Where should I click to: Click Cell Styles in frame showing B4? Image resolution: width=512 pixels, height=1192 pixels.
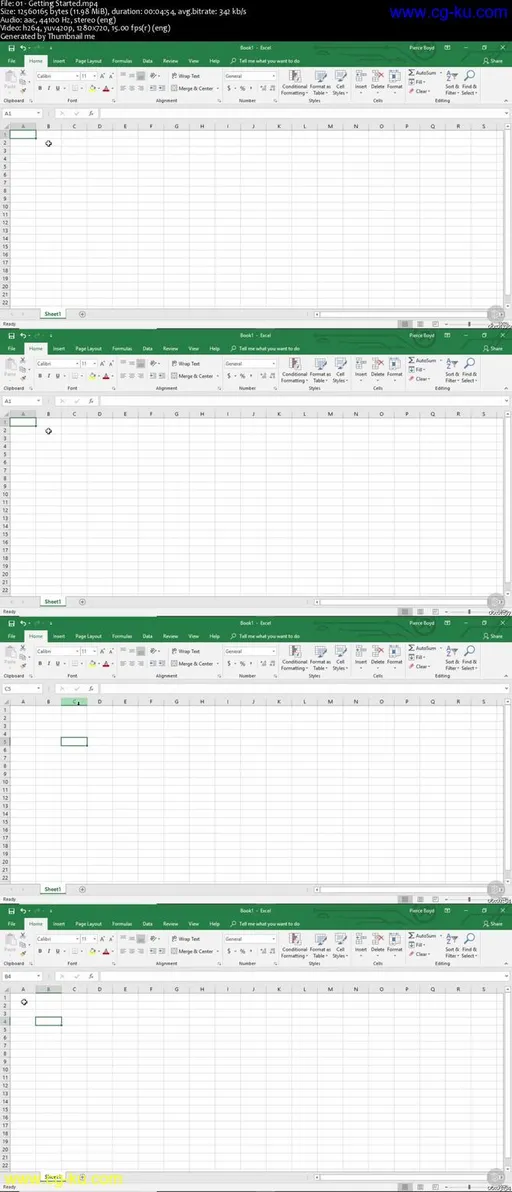(340, 945)
